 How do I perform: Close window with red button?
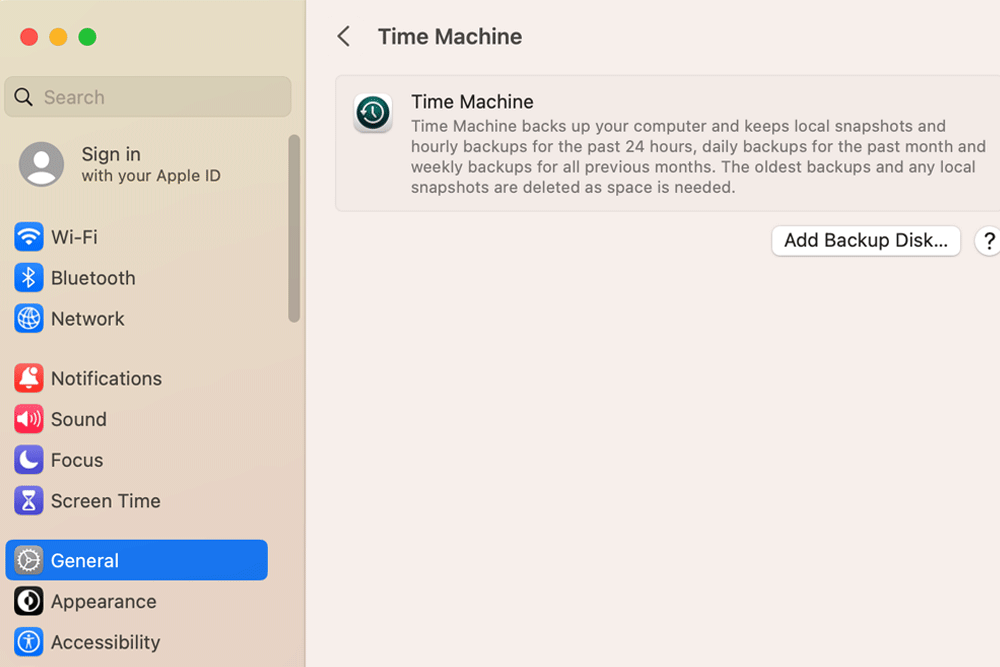click(x=29, y=37)
